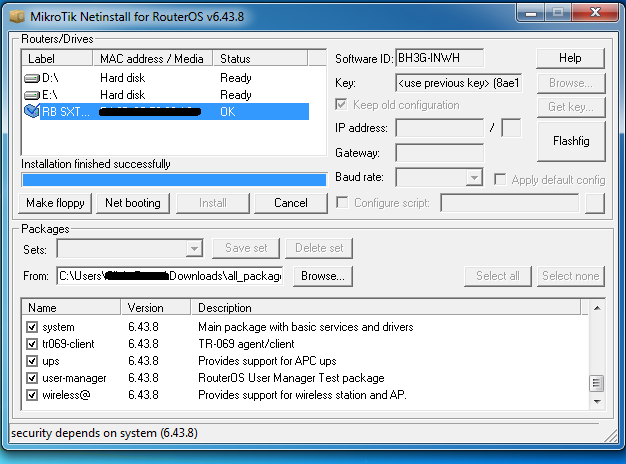Click the Description column header
Image resolution: width=626 pixels, height=464 pixels.
coord(386,307)
